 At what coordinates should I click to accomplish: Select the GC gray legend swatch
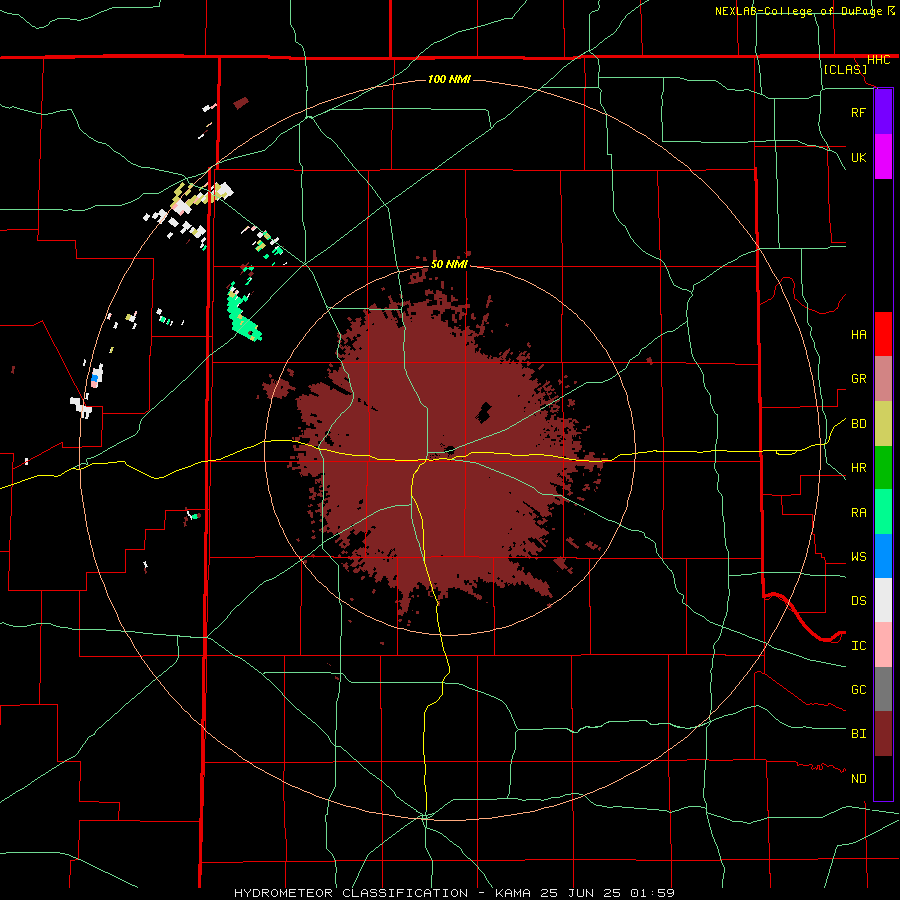point(883,689)
